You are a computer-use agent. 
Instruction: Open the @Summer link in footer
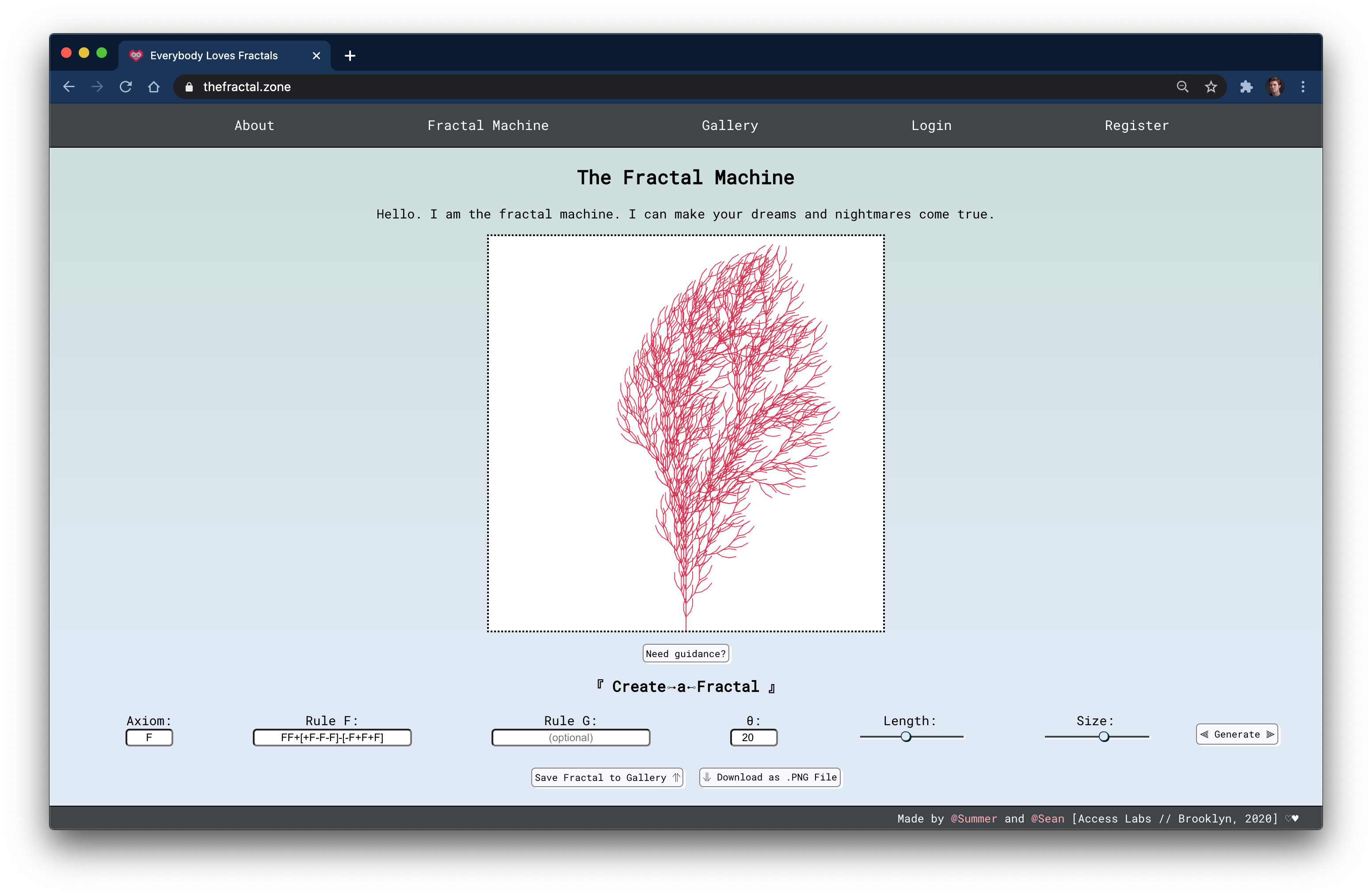click(x=974, y=819)
